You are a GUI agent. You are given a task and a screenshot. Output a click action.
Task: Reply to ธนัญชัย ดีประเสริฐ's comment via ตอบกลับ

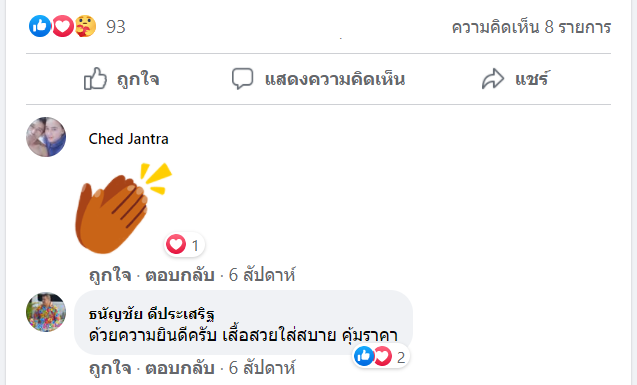point(180,368)
